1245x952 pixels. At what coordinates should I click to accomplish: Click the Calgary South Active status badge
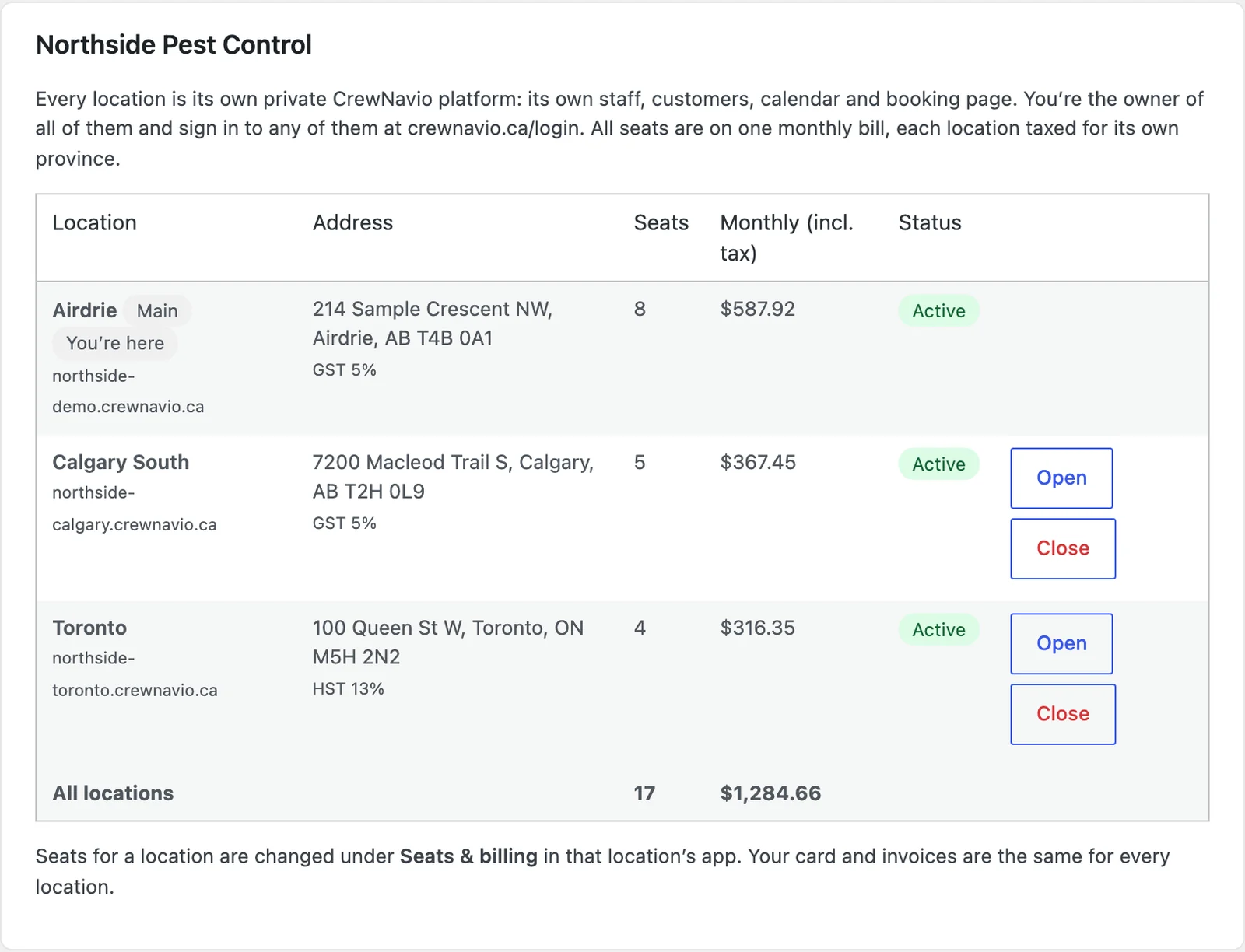click(x=938, y=464)
